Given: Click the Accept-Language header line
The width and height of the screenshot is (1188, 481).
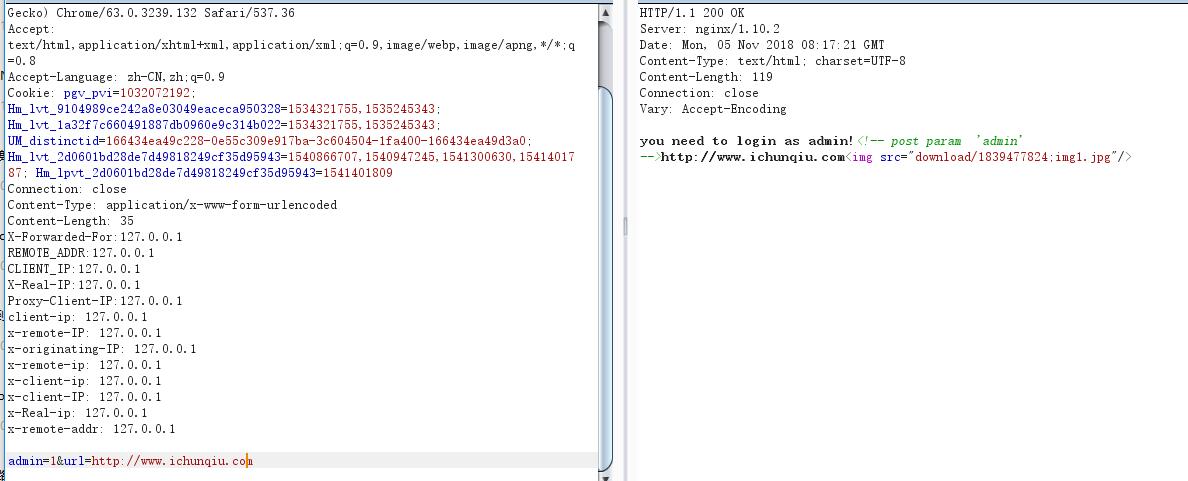Looking at the screenshot, I should [116, 77].
